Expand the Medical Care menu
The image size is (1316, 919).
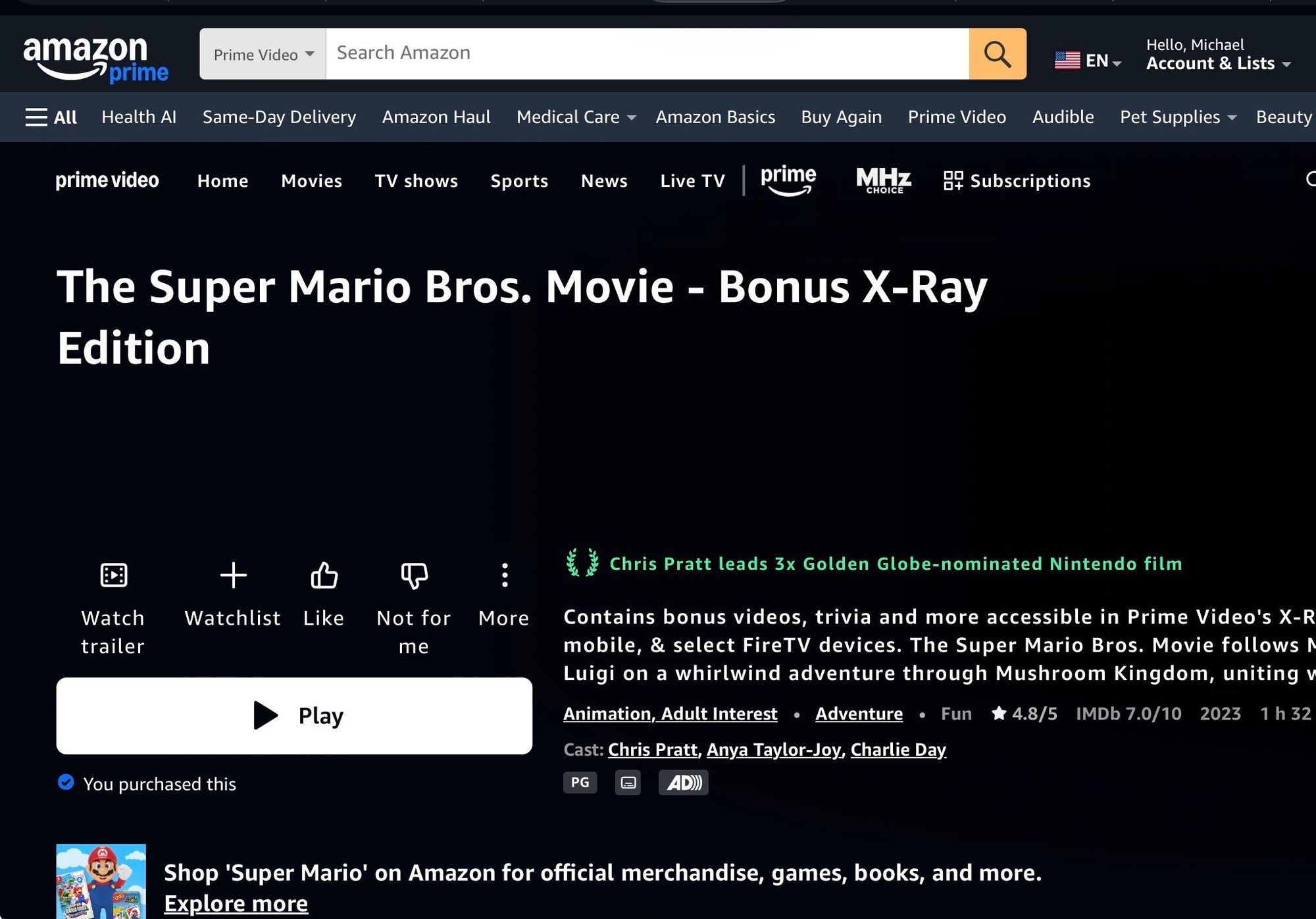[576, 117]
